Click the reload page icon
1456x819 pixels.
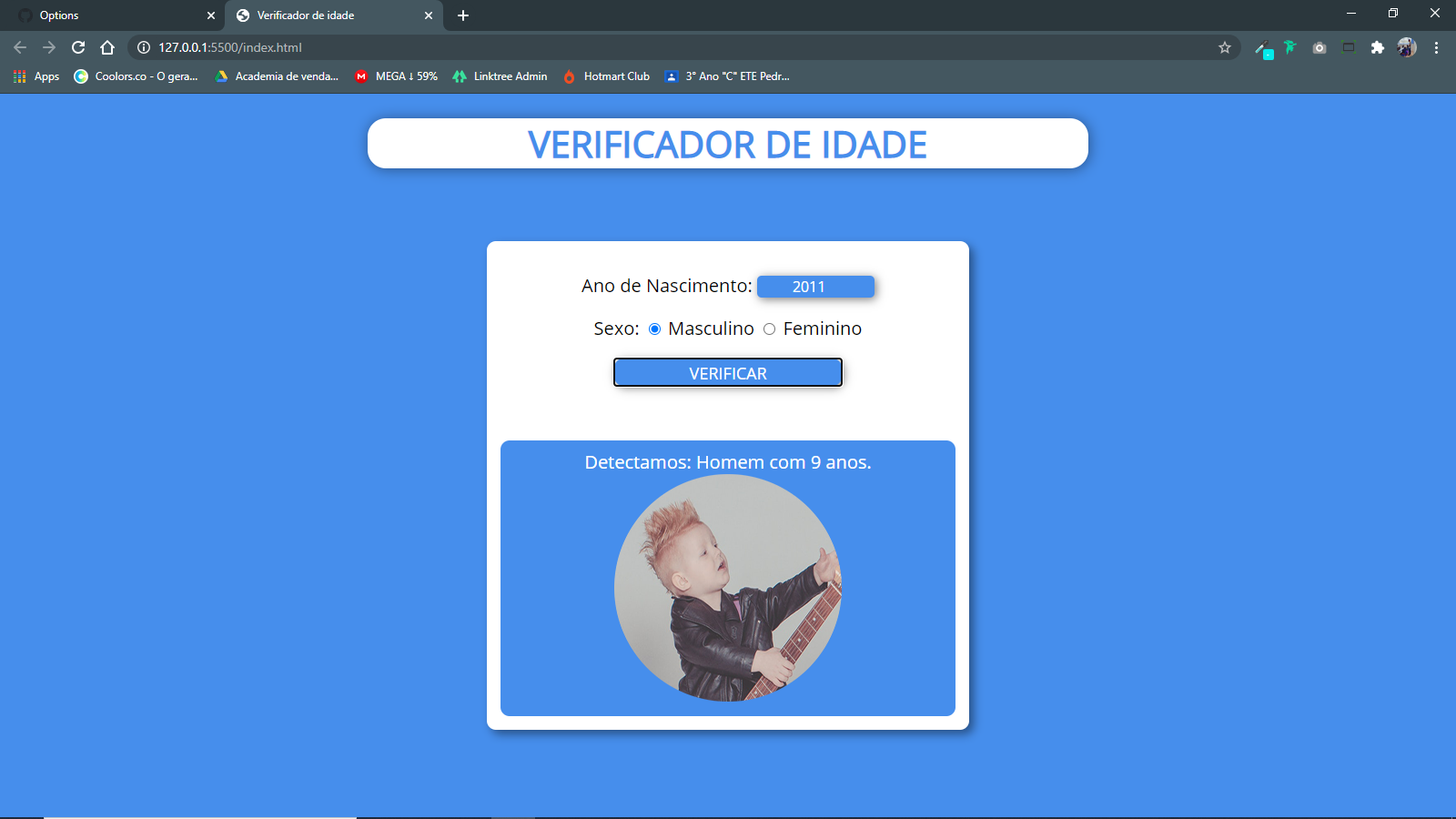click(x=78, y=47)
